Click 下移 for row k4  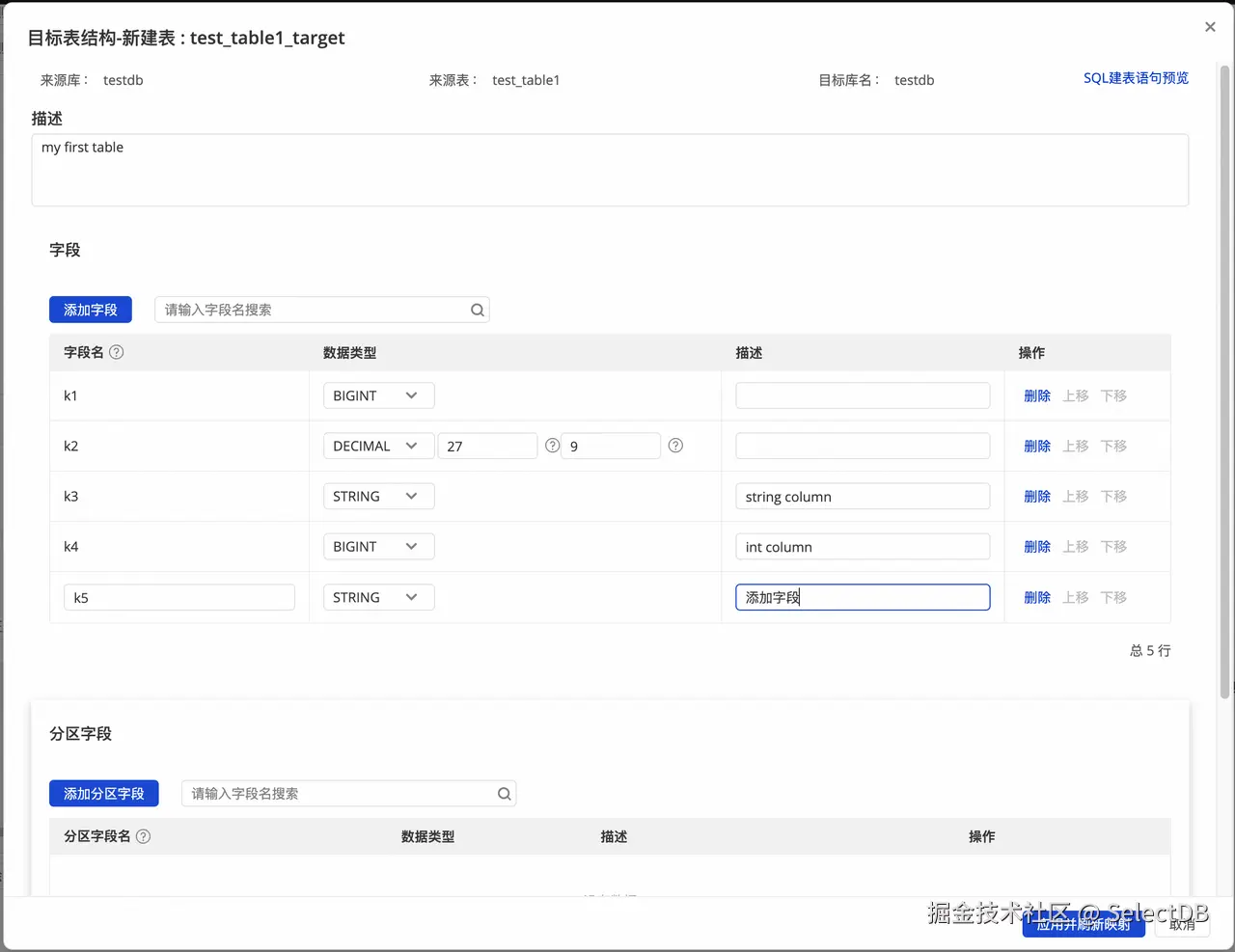1114,546
